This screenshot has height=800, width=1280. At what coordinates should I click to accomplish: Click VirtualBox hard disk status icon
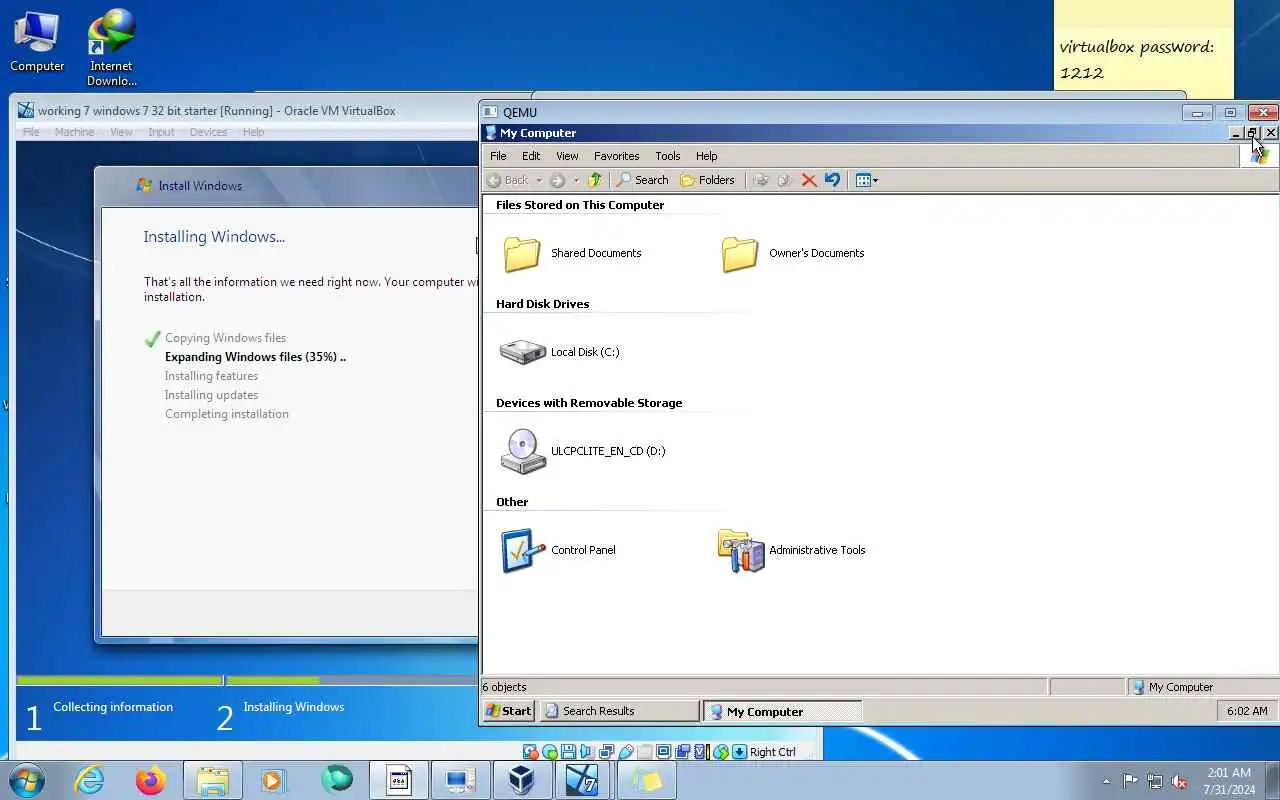[531, 752]
